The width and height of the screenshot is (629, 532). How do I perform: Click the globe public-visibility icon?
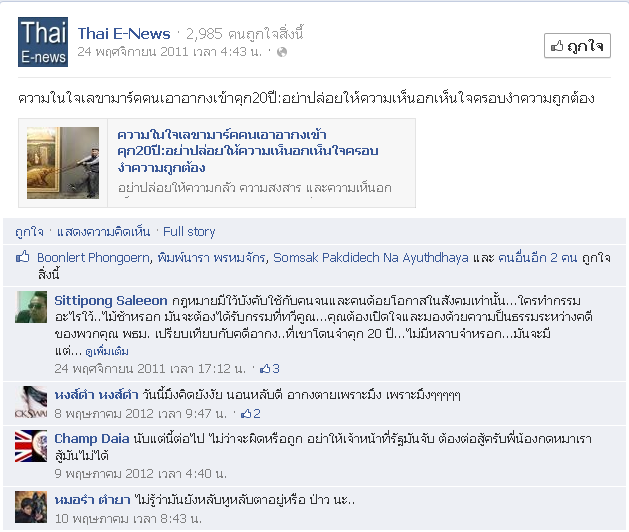(x=282, y=52)
